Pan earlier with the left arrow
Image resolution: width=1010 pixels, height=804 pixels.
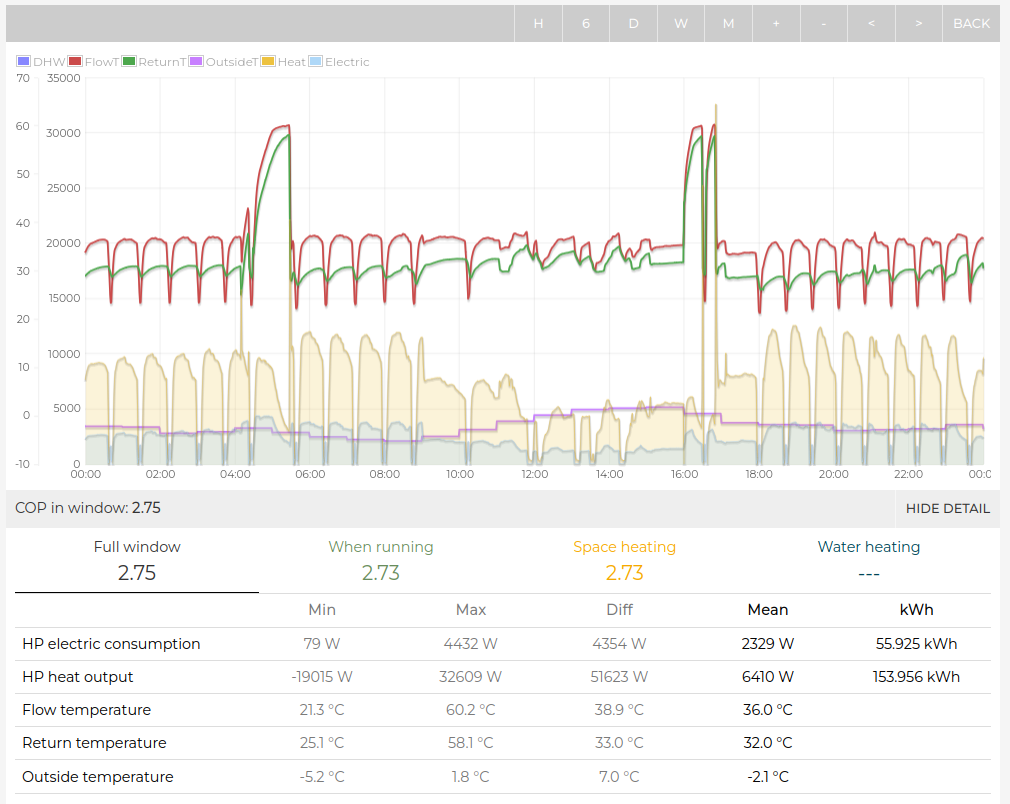pyautogui.click(x=872, y=23)
